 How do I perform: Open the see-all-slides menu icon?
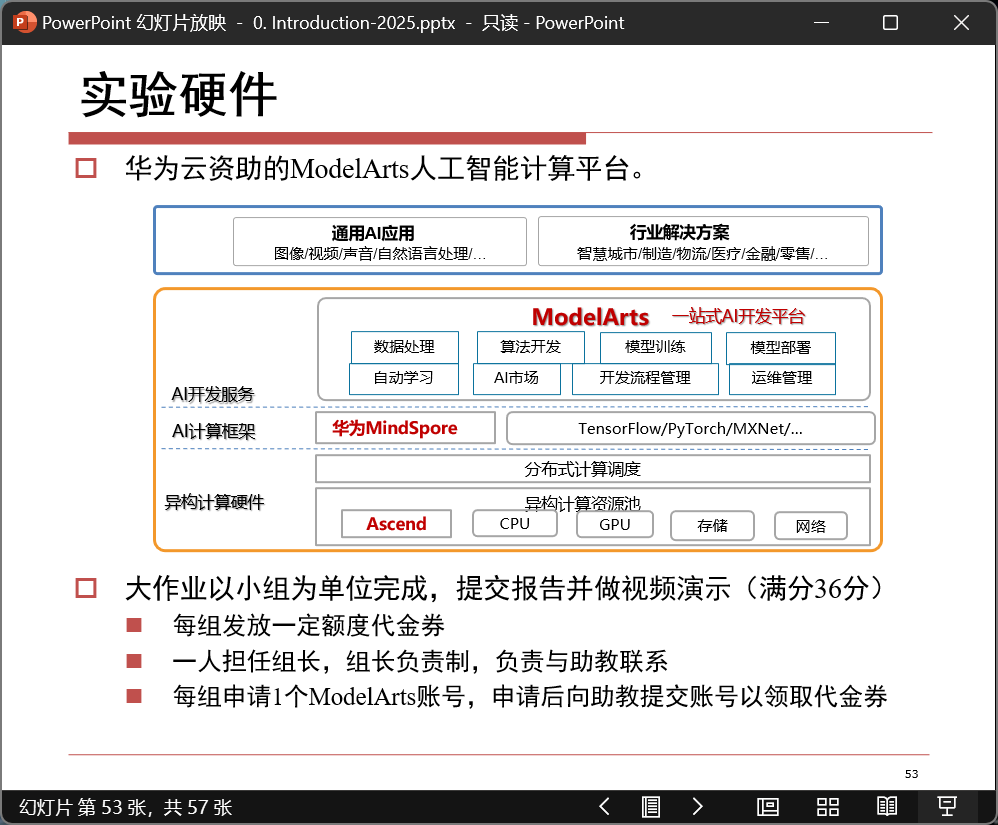[x=650, y=807]
